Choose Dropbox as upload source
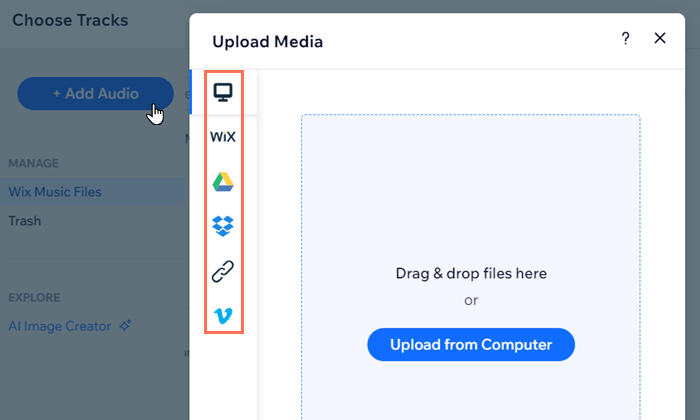Image resolution: width=700 pixels, height=420 pixels. (223, 226)
